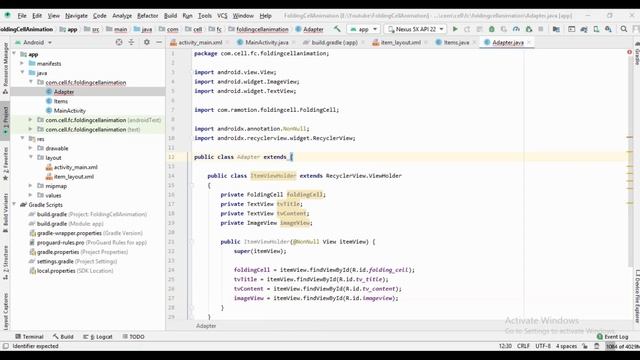Click the scroll-from-source target icon in the Project panel
The width and height of the screenshot is (640, 360).
[x=119, y=42]
